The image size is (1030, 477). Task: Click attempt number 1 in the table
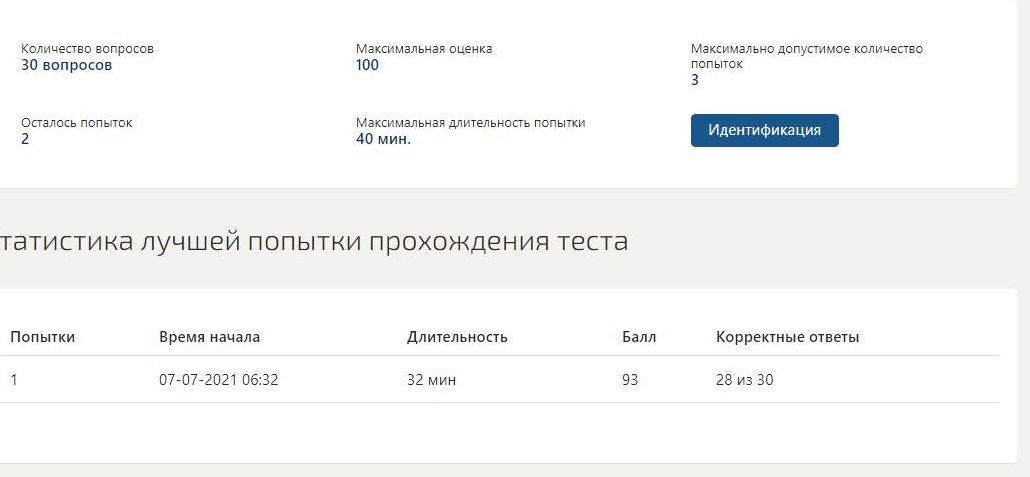point(14,380)
